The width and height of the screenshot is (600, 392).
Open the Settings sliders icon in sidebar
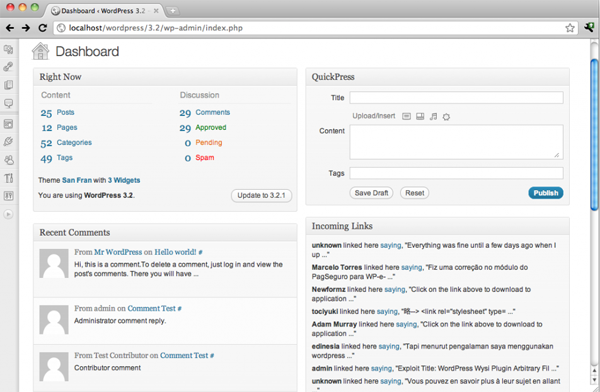tap(8, 196)
